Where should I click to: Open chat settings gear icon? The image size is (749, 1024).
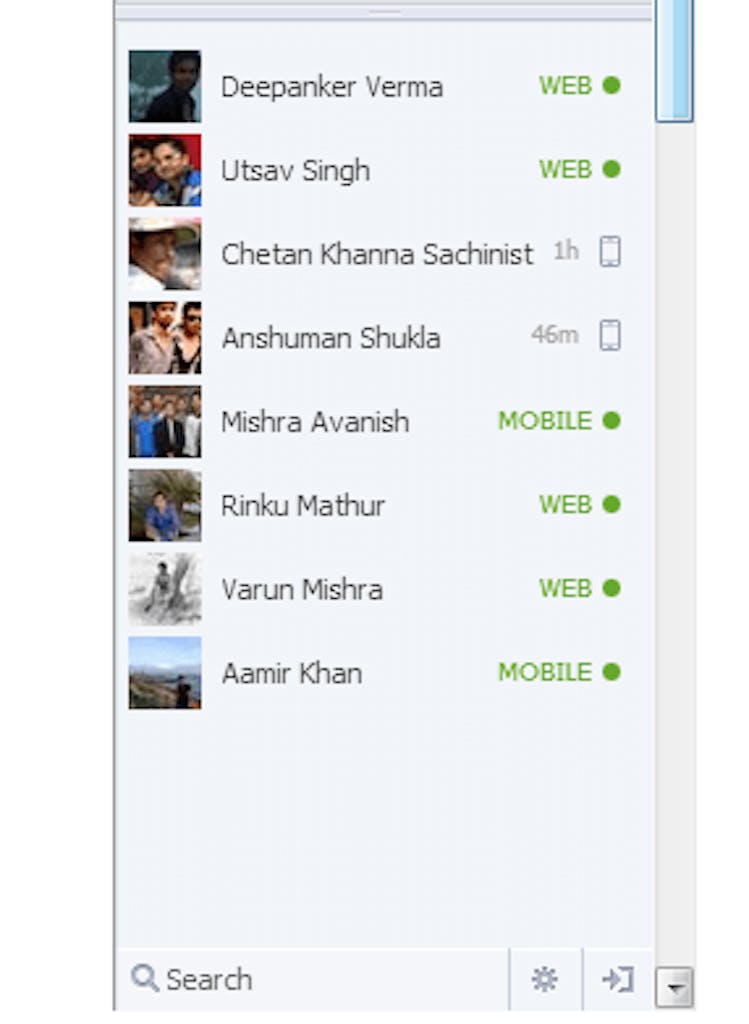pyautogui.click(x=544, y=980)
